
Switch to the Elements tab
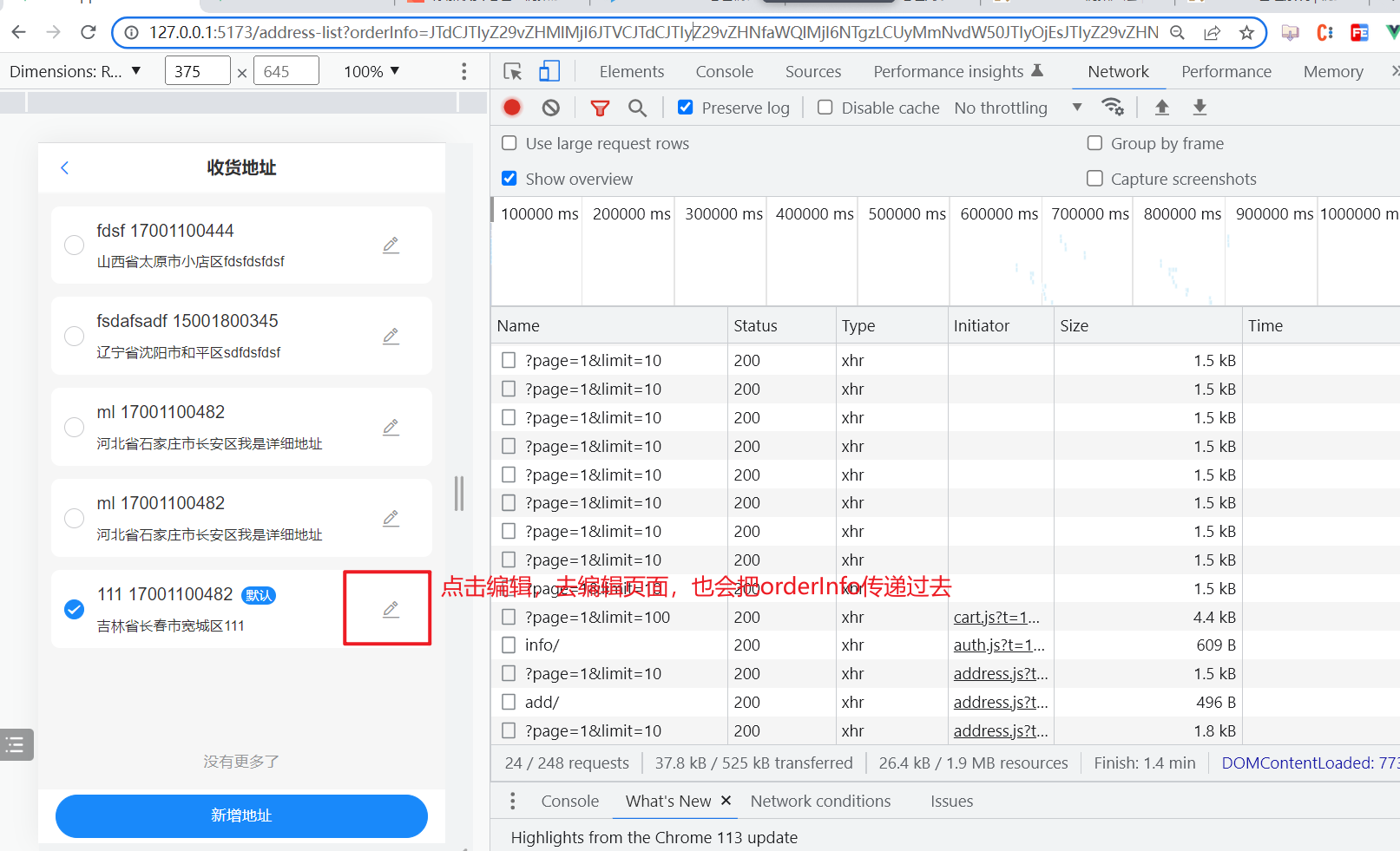pyautogui.click(x=632, y=71)
